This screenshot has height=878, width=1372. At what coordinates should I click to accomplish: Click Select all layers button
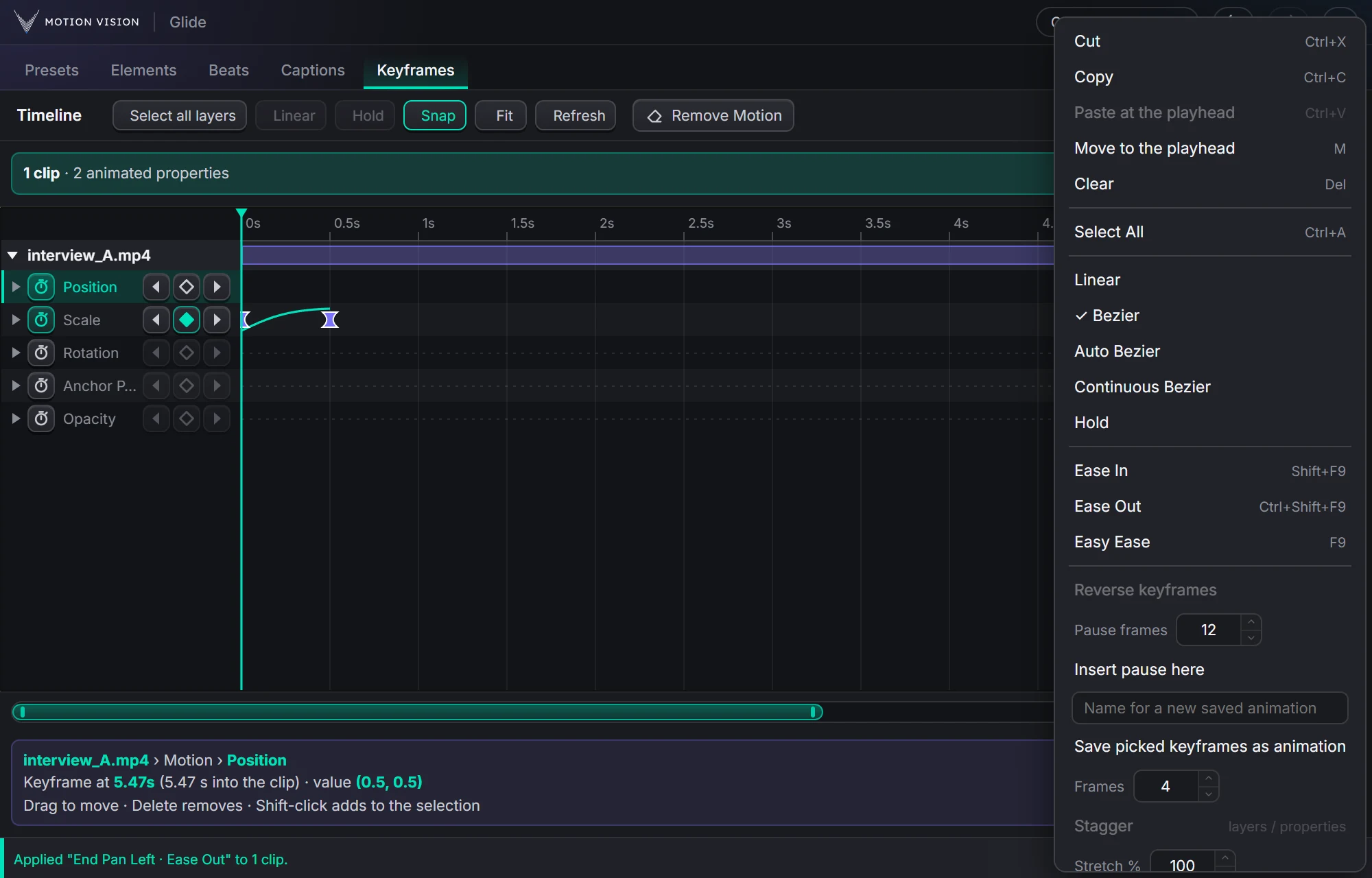pos(180,115)
